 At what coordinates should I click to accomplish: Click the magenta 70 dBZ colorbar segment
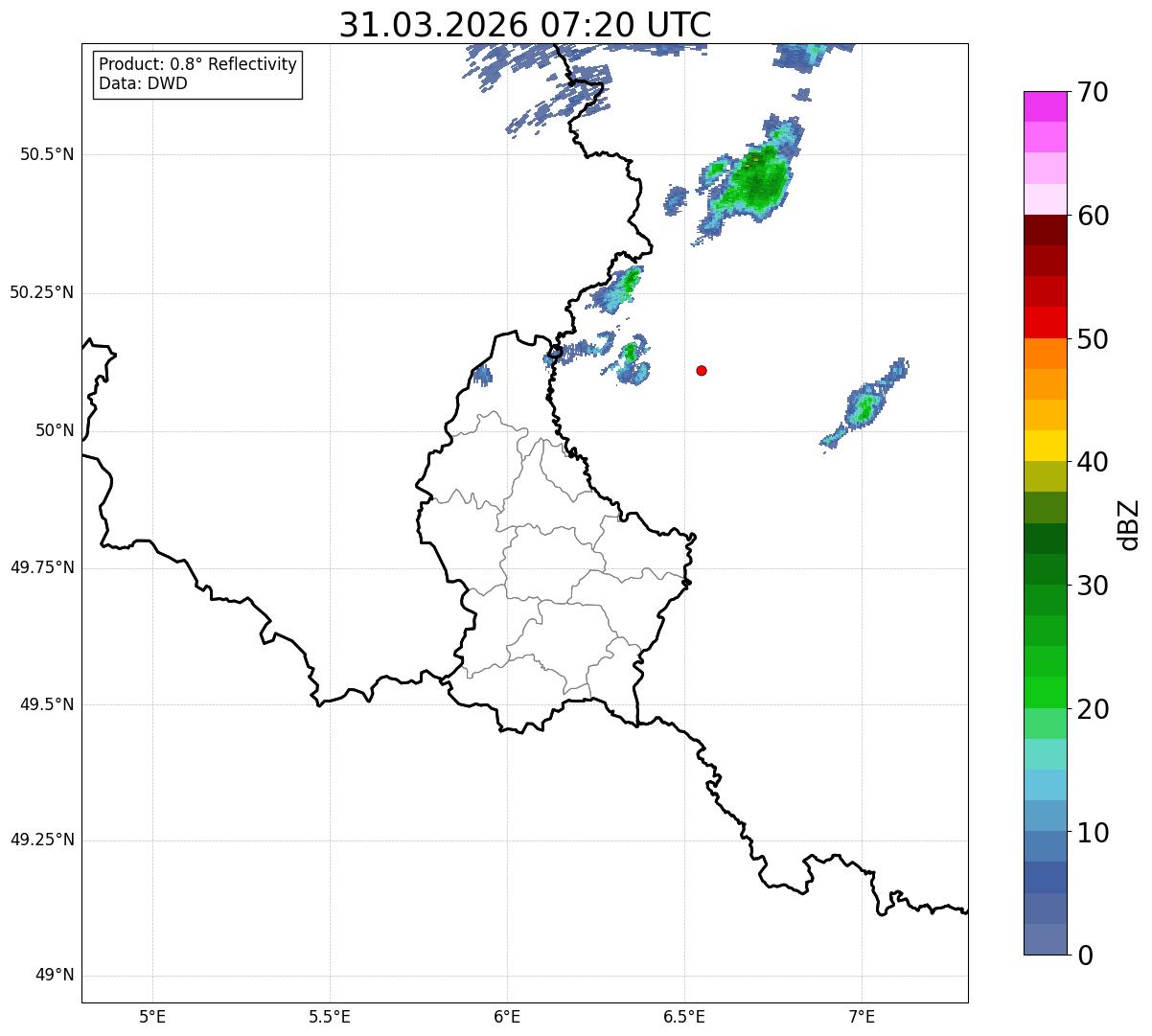[1046, 106]
